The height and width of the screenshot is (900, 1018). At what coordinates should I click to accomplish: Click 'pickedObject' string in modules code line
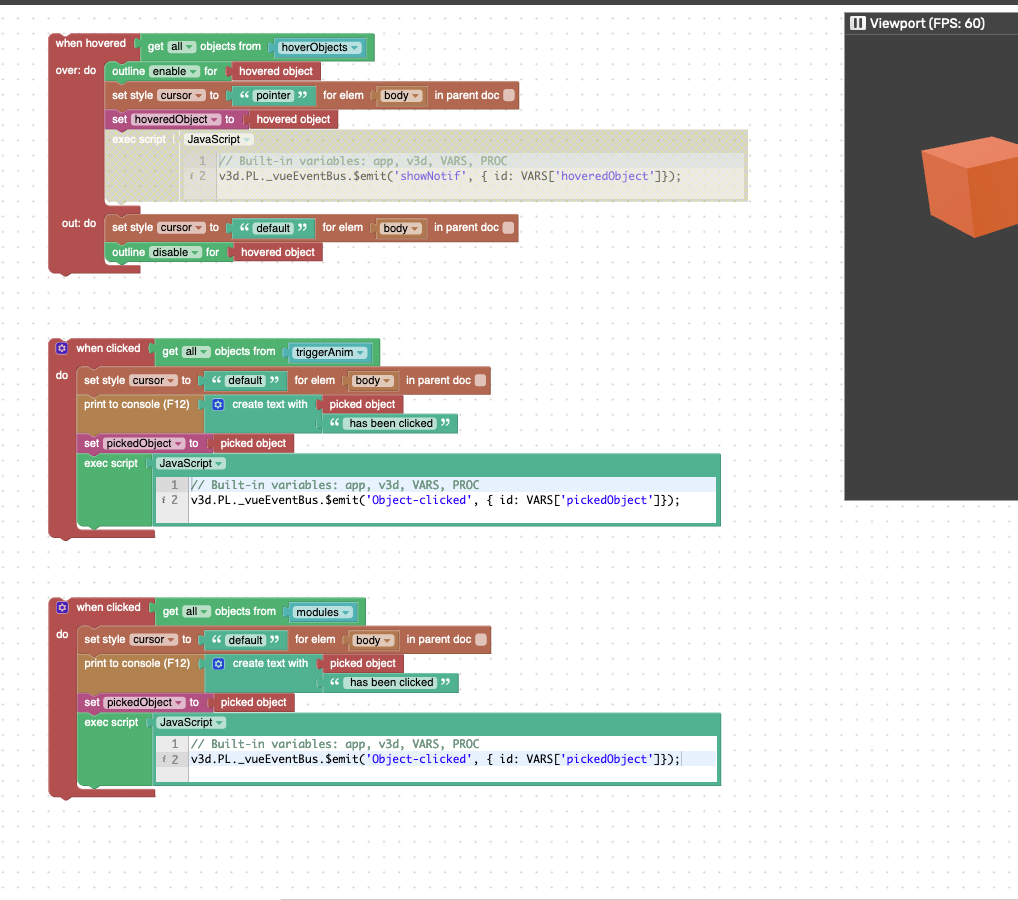[606, 759]
